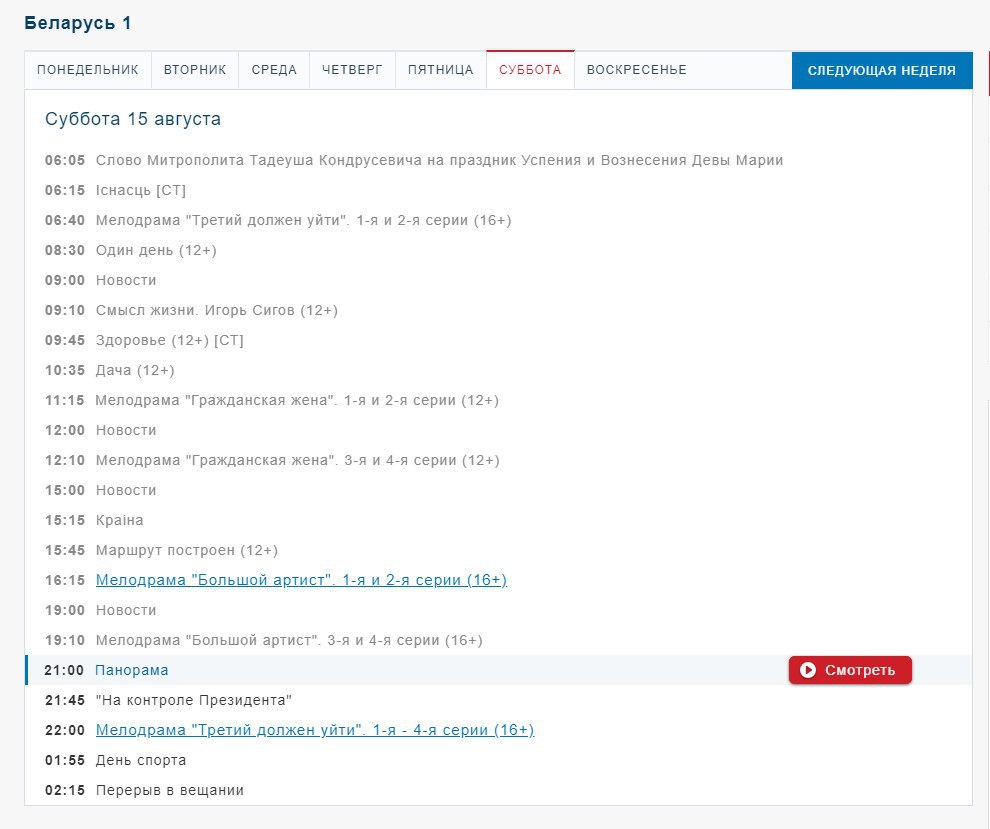Click the 12:00 Новости entry
This screenshot has width=990, height=829.
pyautogui.click(x=100, y=430)
